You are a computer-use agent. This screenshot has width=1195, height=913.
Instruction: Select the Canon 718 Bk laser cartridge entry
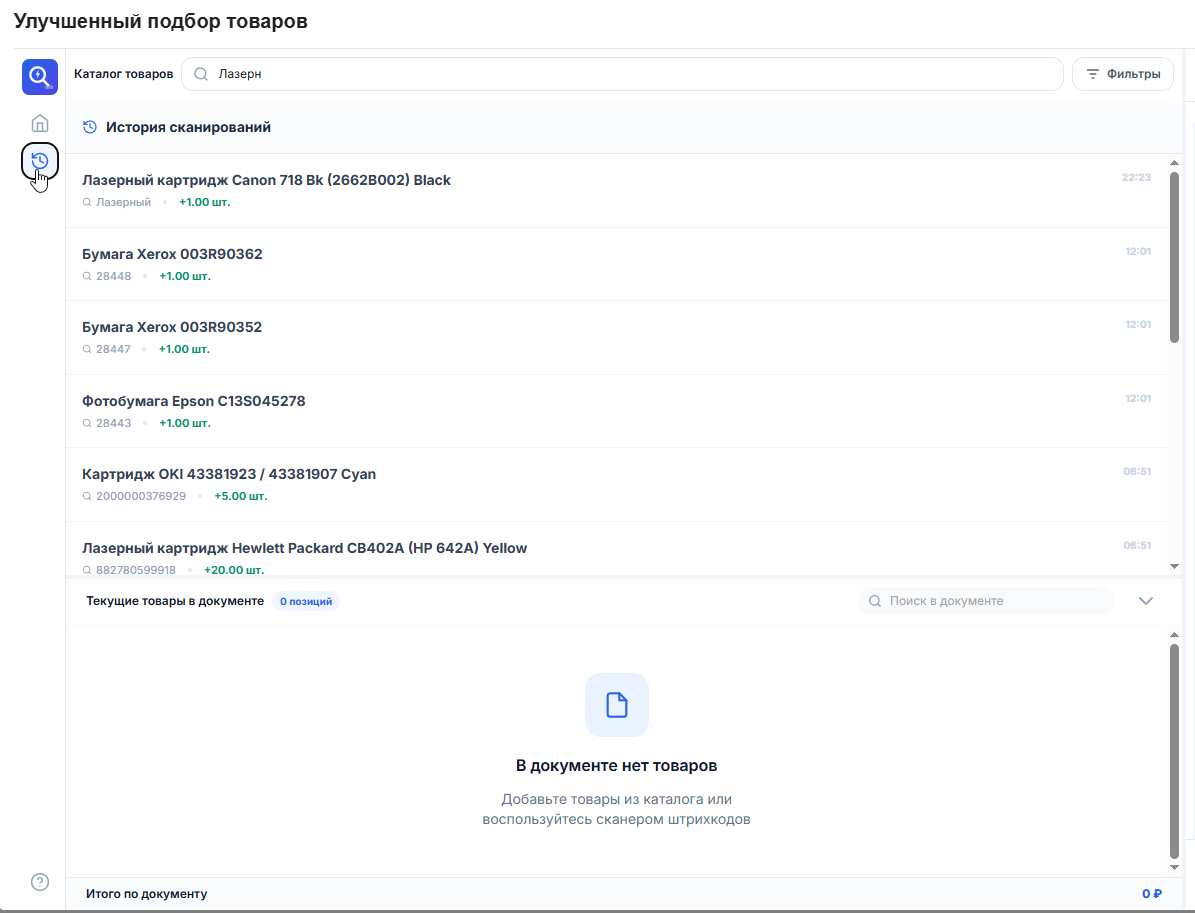click(617, 191)
